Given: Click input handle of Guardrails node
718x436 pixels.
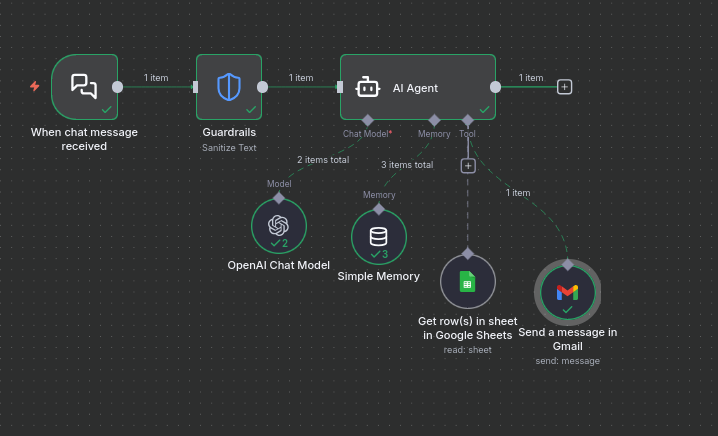Looking at the screenshot, I should [x=196, y=87].
